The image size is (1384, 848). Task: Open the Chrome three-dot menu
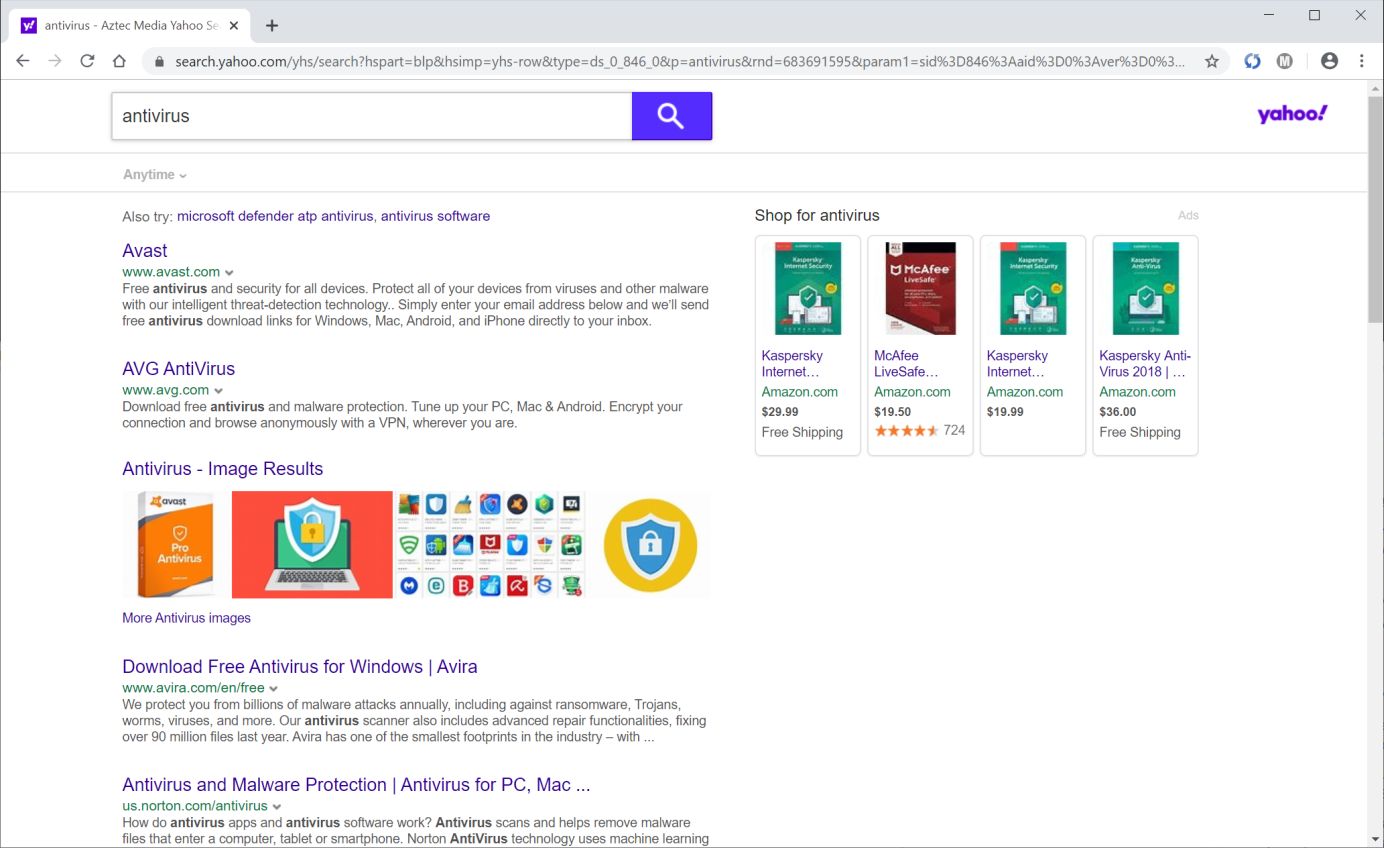point(1361,61)
